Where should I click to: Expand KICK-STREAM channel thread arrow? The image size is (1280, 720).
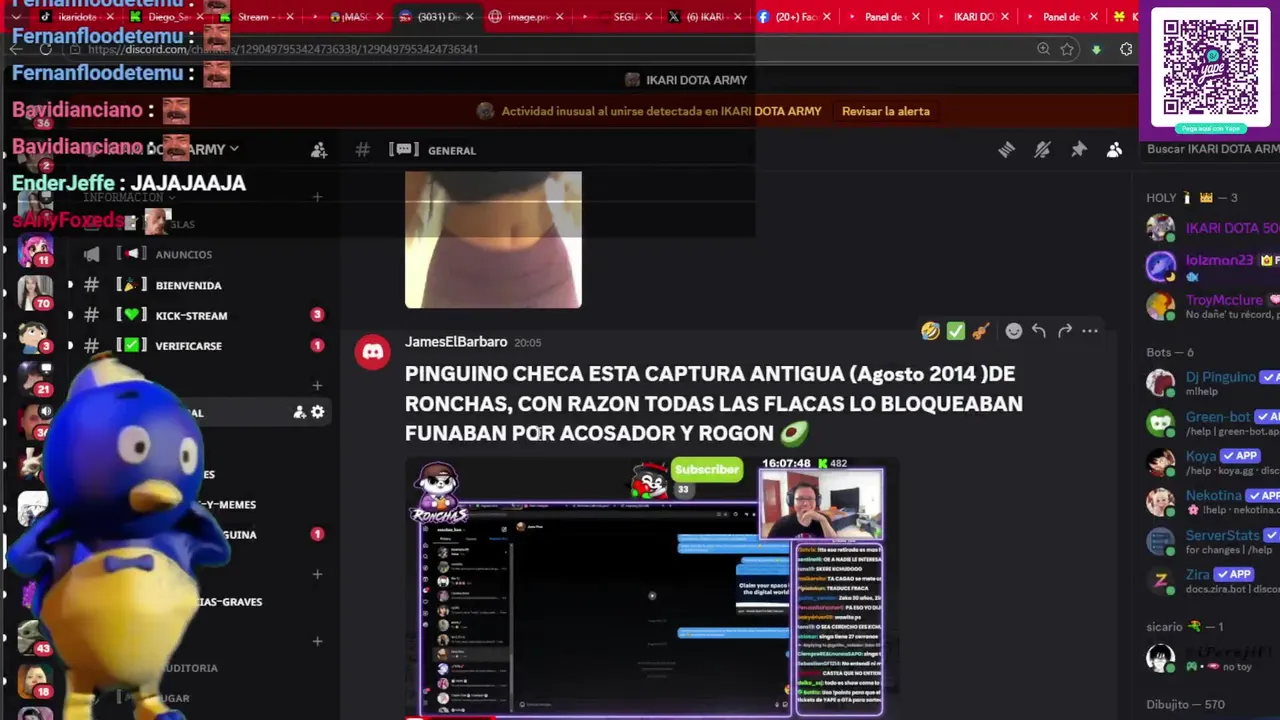pos(70,315)
